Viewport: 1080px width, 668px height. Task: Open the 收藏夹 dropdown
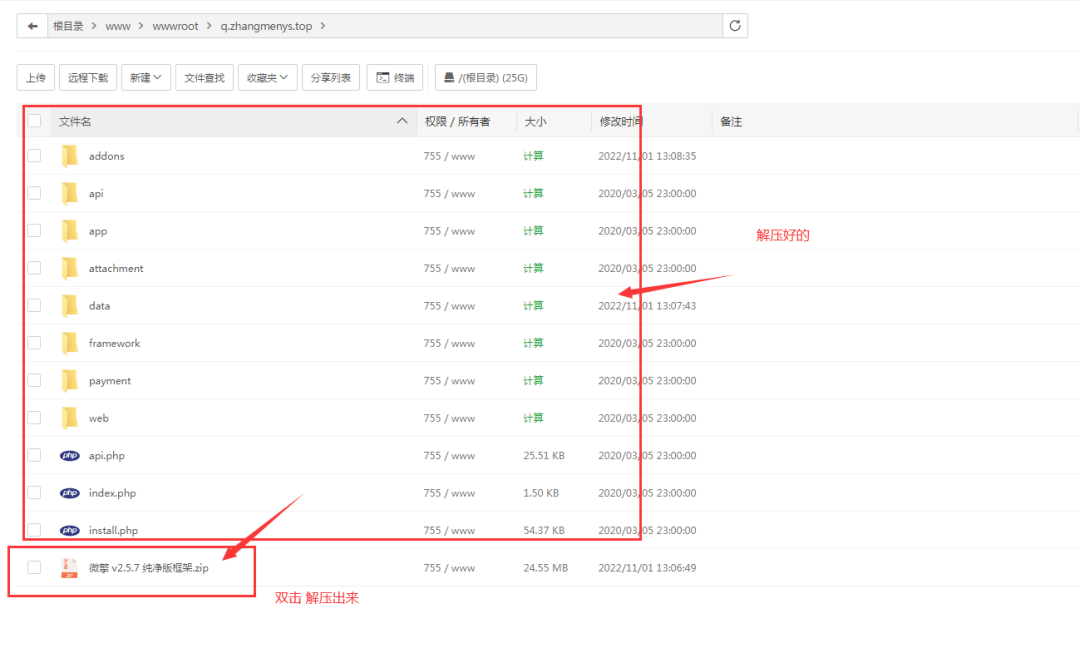(267, 77)
